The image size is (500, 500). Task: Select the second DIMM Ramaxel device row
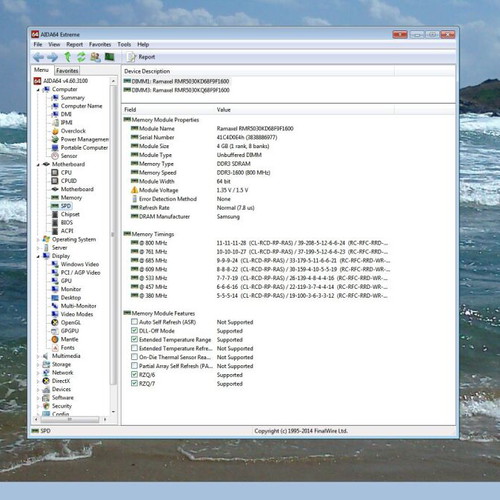(x=176, y=90)
